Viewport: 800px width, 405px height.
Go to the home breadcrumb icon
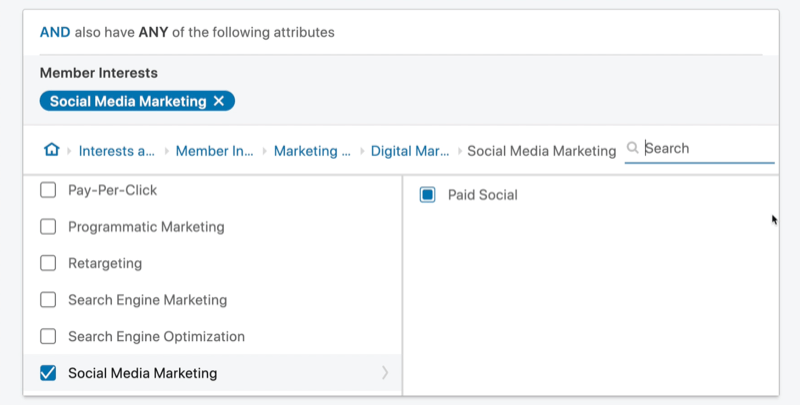52,150
